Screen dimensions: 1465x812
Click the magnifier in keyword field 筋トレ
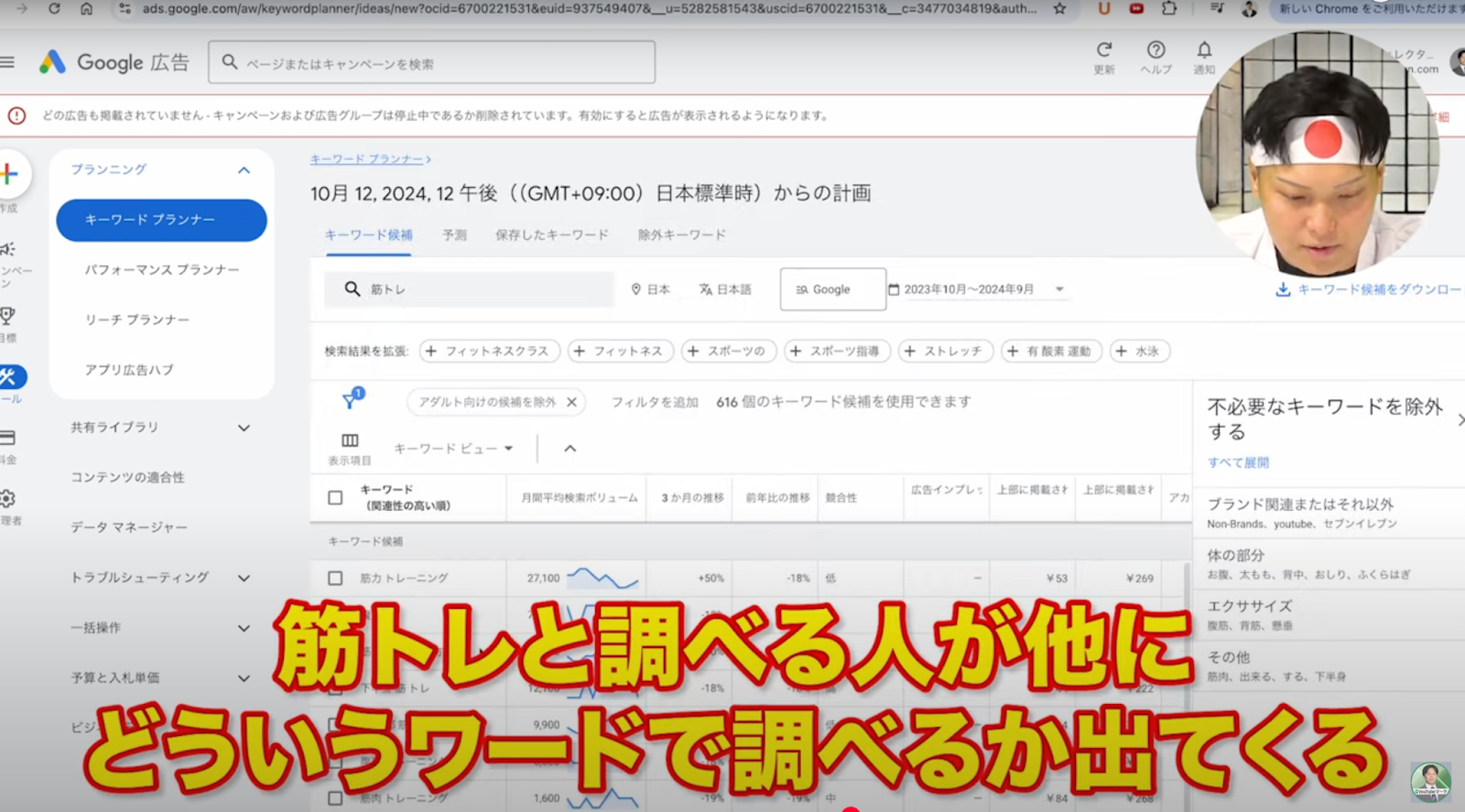353,289
